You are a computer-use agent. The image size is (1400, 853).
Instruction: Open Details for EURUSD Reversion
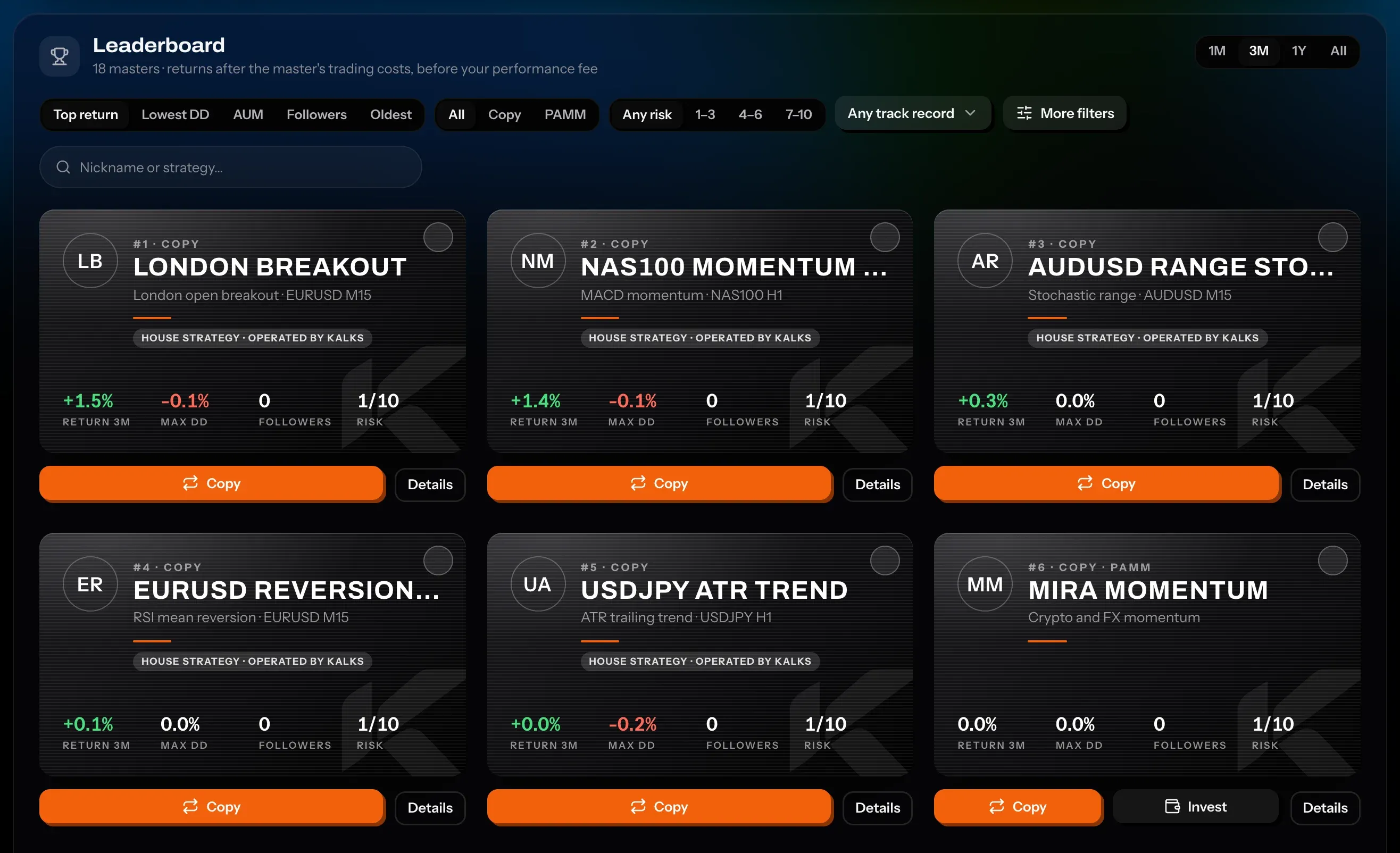[430, 808]
